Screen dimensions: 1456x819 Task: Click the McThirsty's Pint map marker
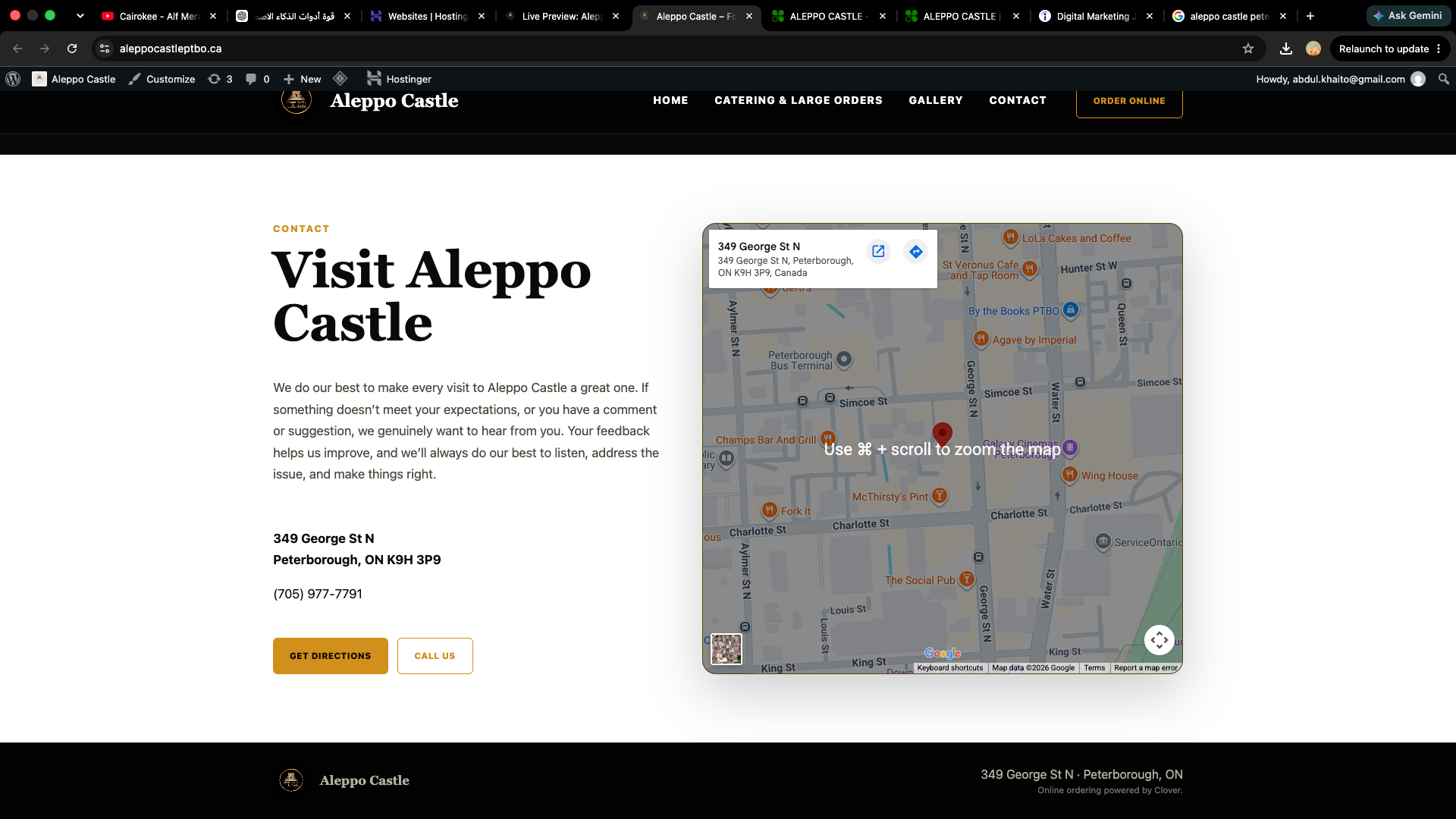click(x=939, y=496)
